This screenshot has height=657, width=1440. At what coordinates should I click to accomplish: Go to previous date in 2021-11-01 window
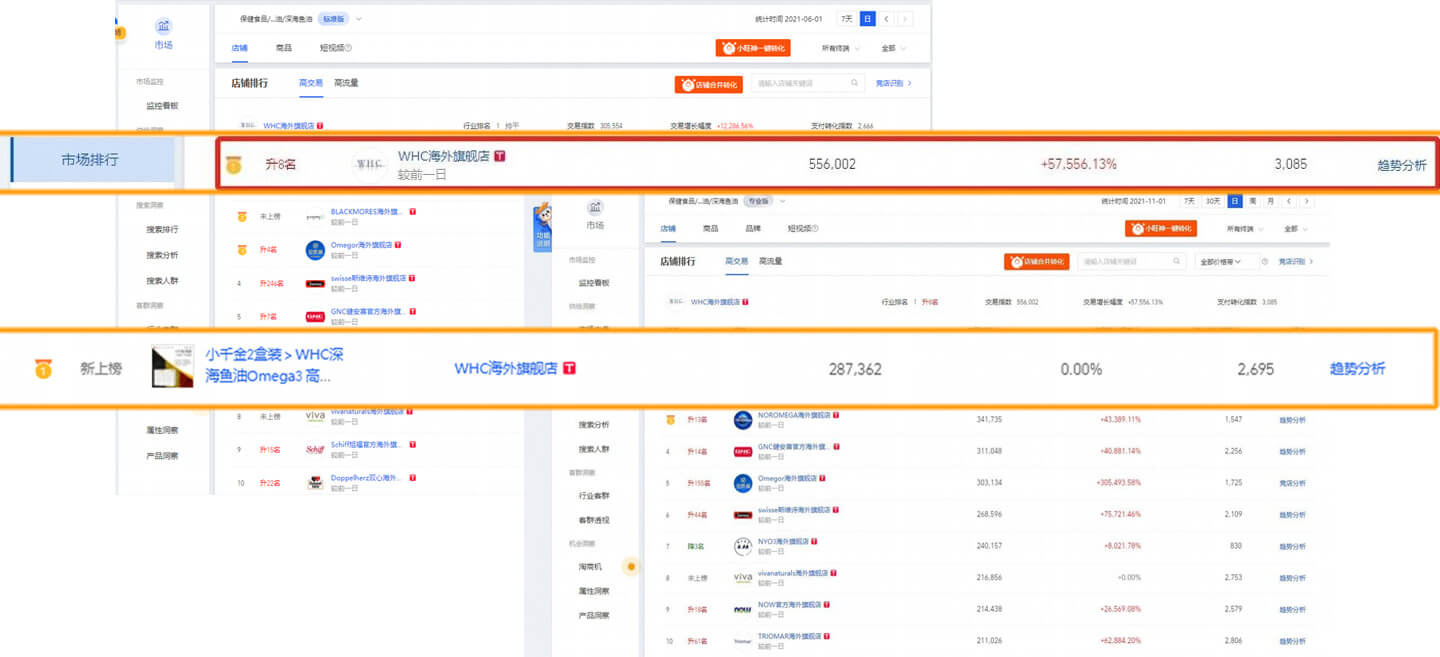coord(1289,201)
